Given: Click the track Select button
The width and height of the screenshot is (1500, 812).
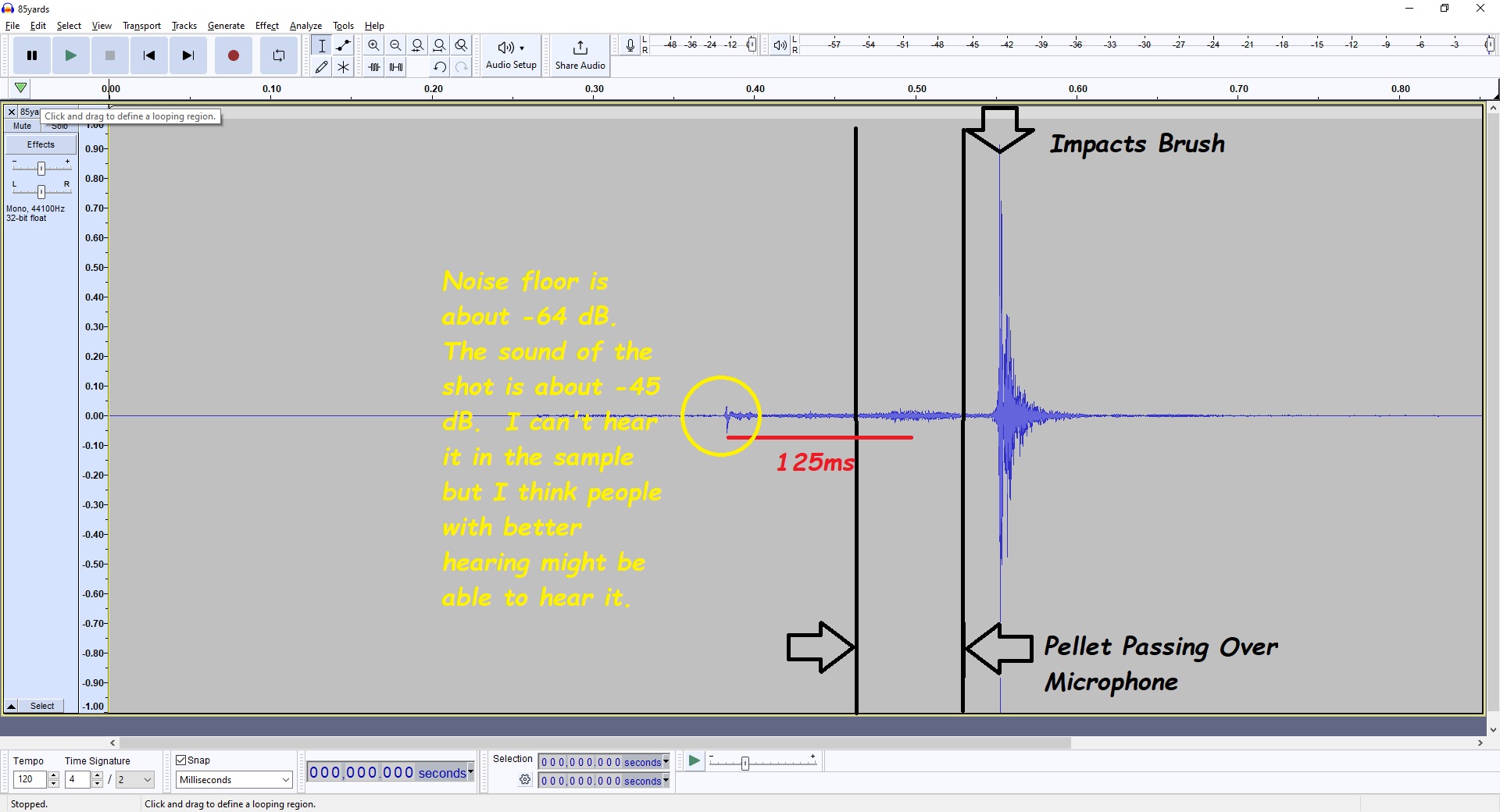Looking at the screenshot, I should 43,706.
